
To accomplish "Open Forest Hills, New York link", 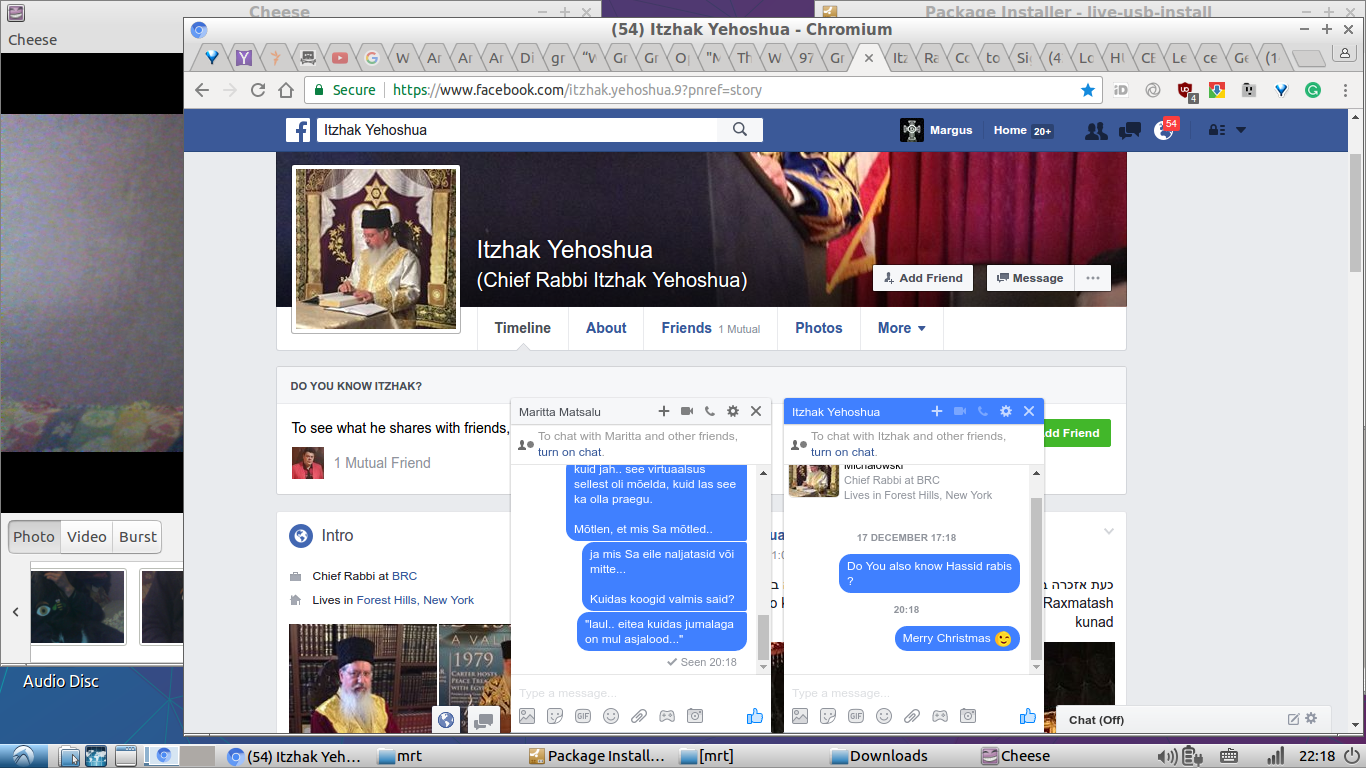I will [x=415, y=600].
